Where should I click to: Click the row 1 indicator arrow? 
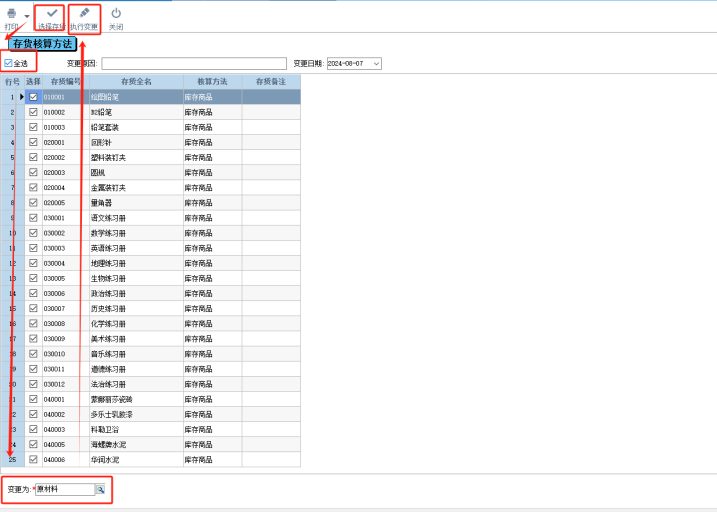click(x=21, y=97)
